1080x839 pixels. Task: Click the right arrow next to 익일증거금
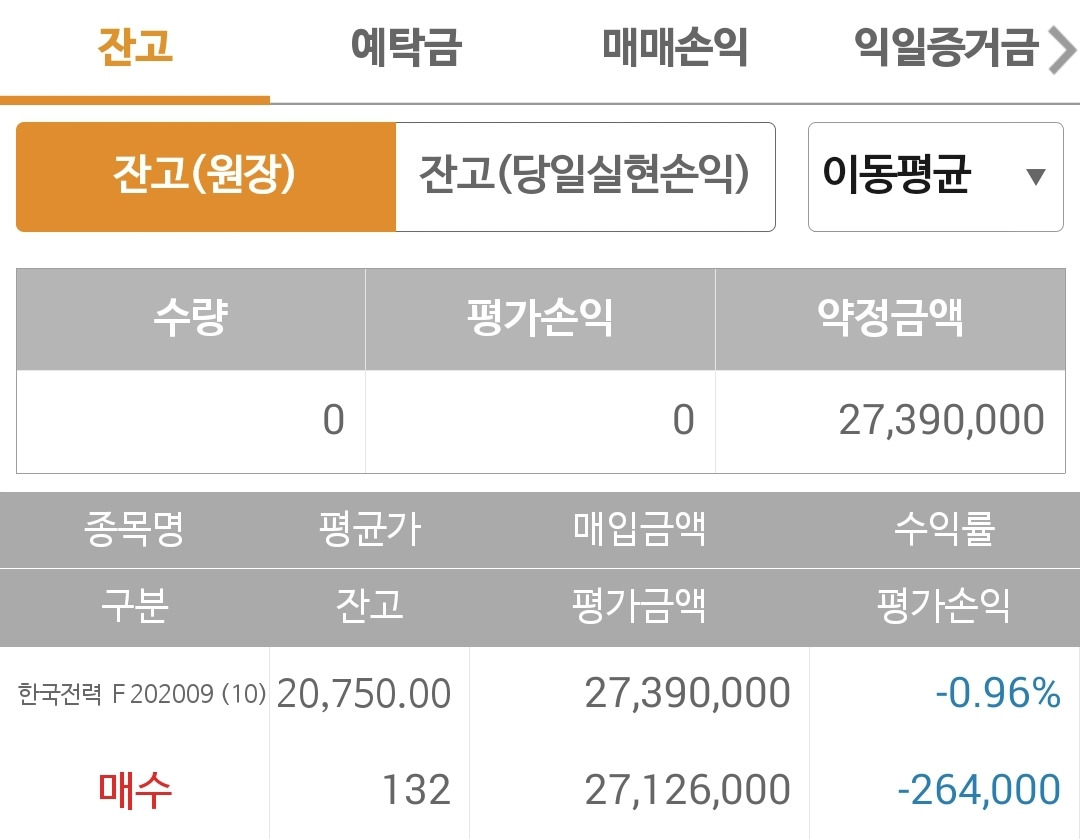click(1063, 50)
